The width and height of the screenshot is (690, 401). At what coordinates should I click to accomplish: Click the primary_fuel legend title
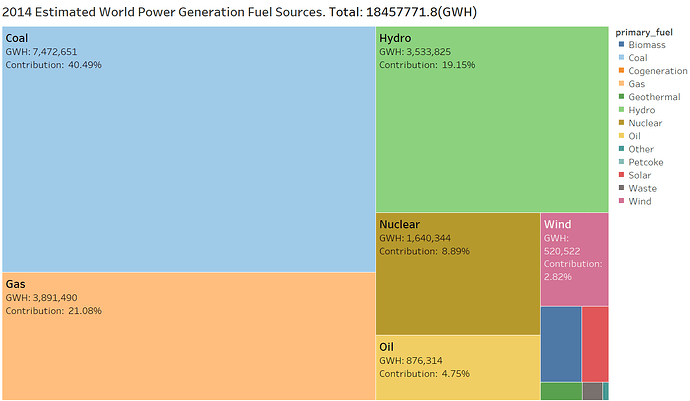(644, 33)
